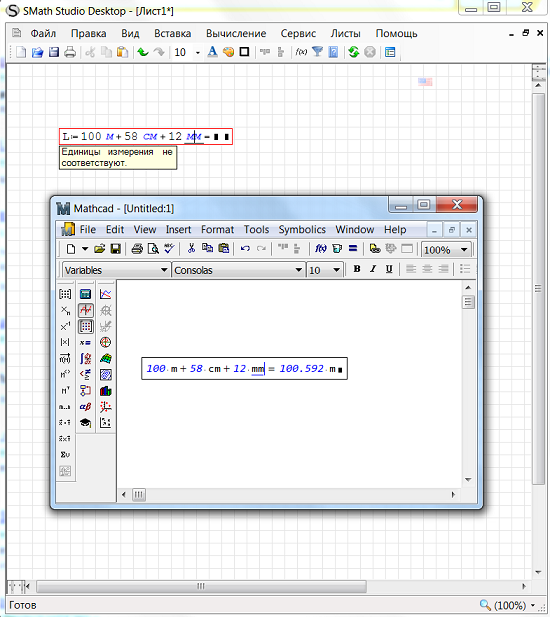Click New document icon in SMath toolbar
Viewport: 550px width, 617px height.
click(x=21, y=52)
